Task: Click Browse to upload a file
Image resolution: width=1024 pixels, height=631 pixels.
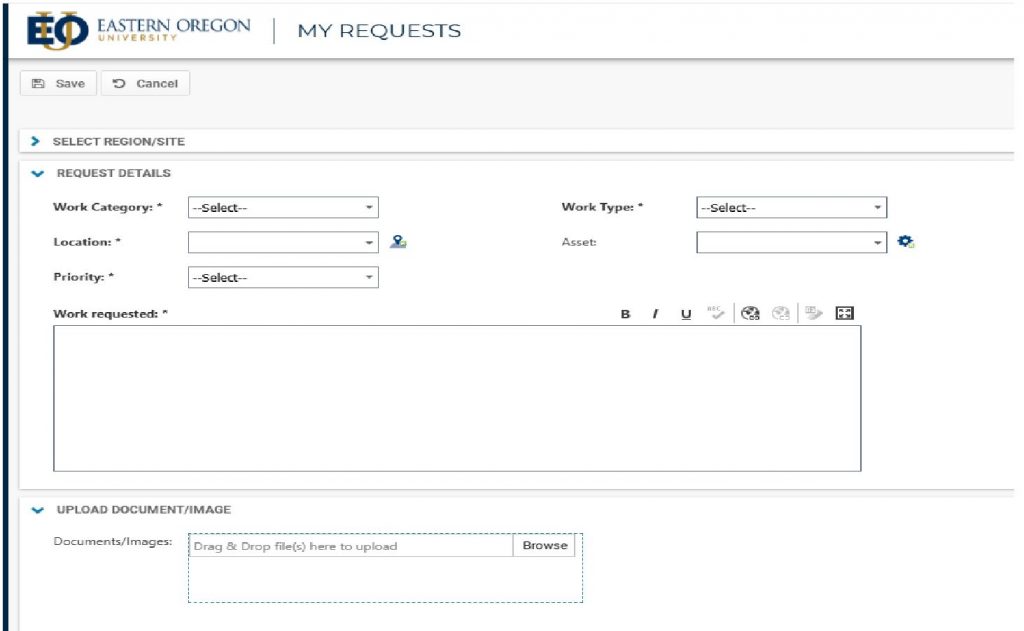Action: click(544, 546)
